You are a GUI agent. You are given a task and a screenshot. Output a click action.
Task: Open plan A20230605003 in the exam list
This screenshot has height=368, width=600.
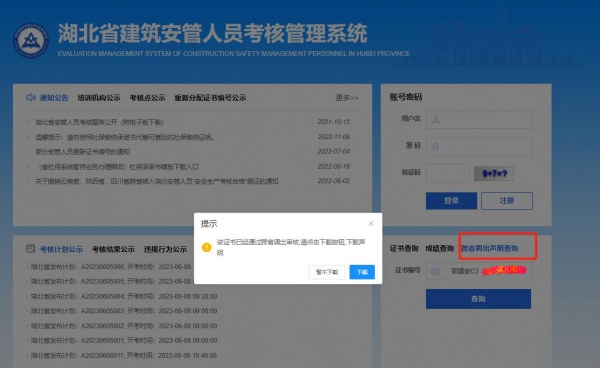tap(124, 311)
